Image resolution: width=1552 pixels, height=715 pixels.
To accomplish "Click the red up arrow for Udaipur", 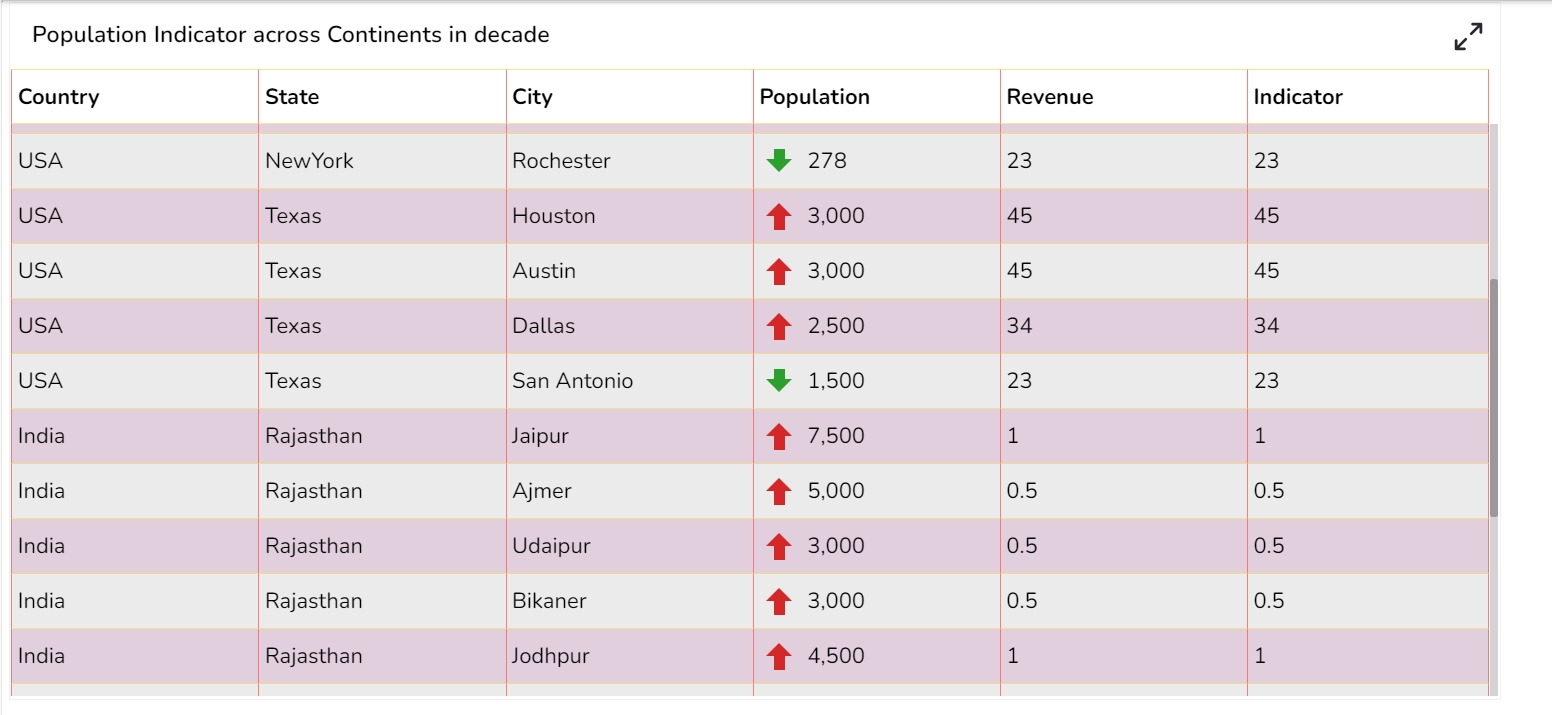I will pos(778,546).
